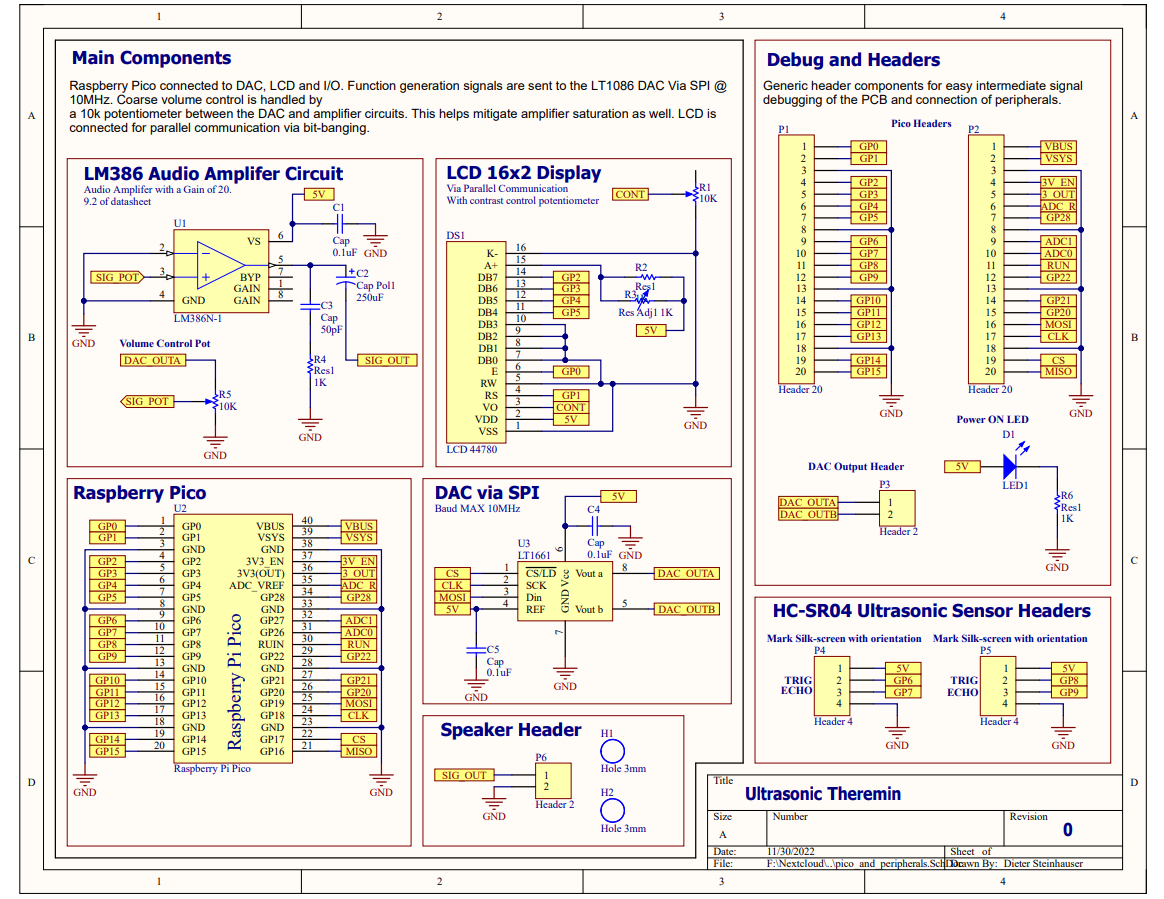Click the CONT net label near R1
The width and height of the screenshot is (1164, 899).
click(x=630, y=194)
